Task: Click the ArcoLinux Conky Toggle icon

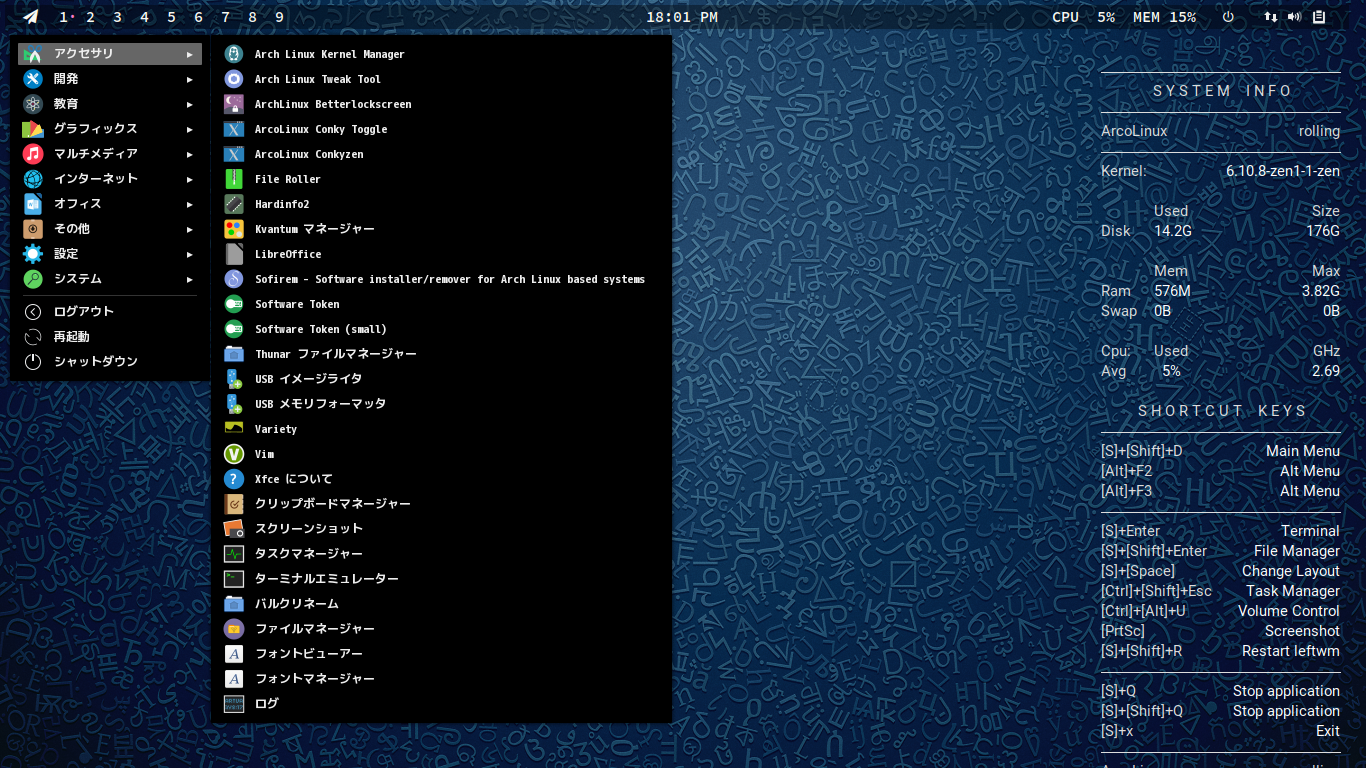Action: [234, 129]
